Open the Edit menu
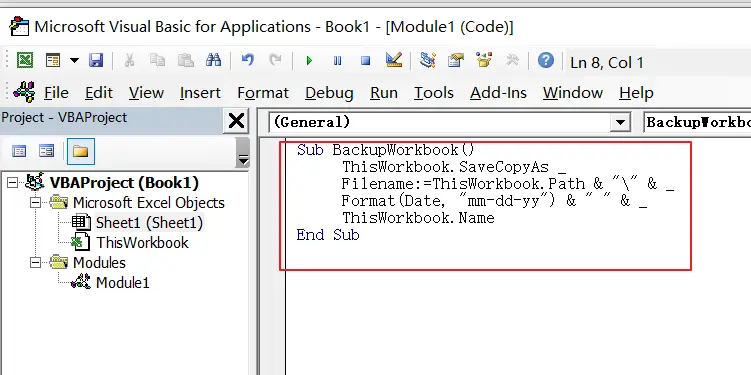The height and width of the screenshot is (375, 751). pos(99,92)
